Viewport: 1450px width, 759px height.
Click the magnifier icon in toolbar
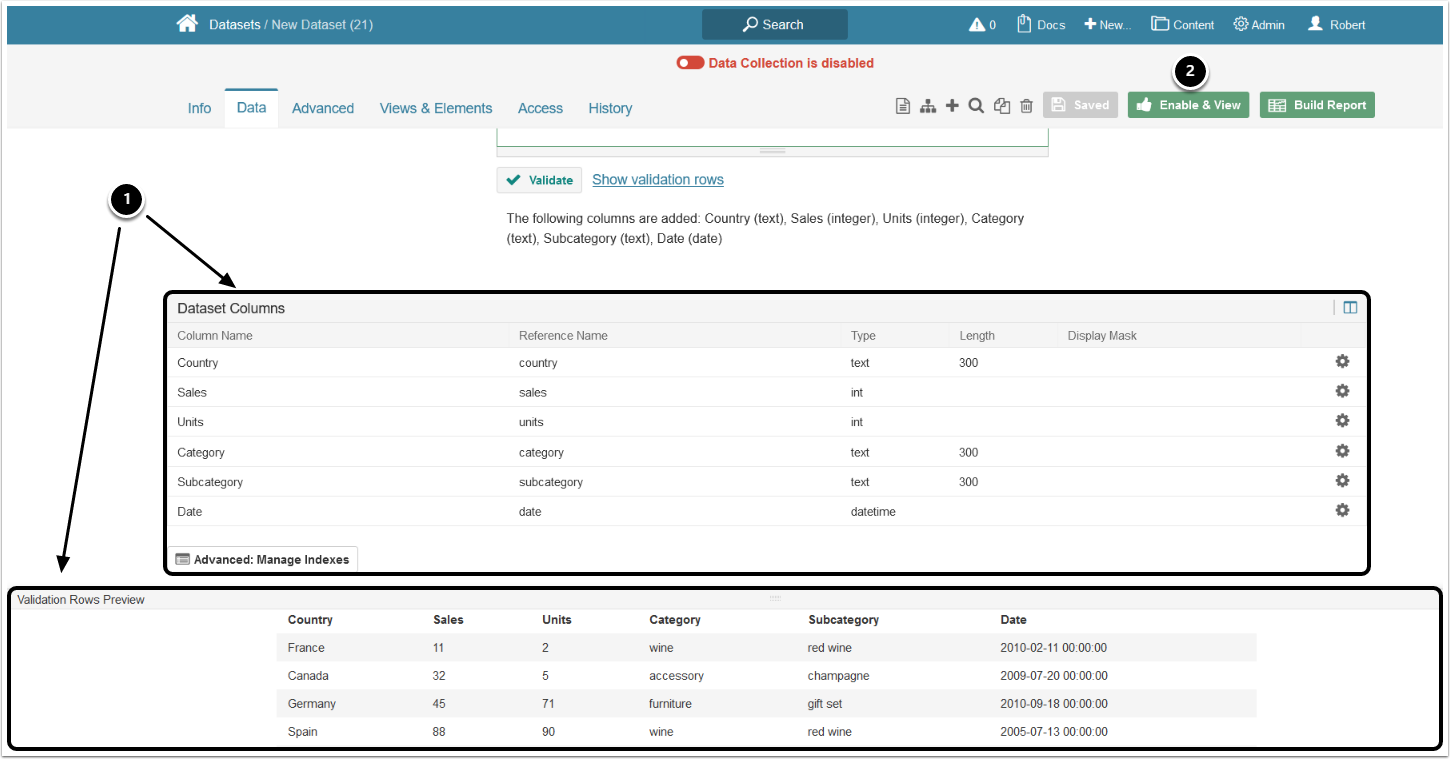977,105
